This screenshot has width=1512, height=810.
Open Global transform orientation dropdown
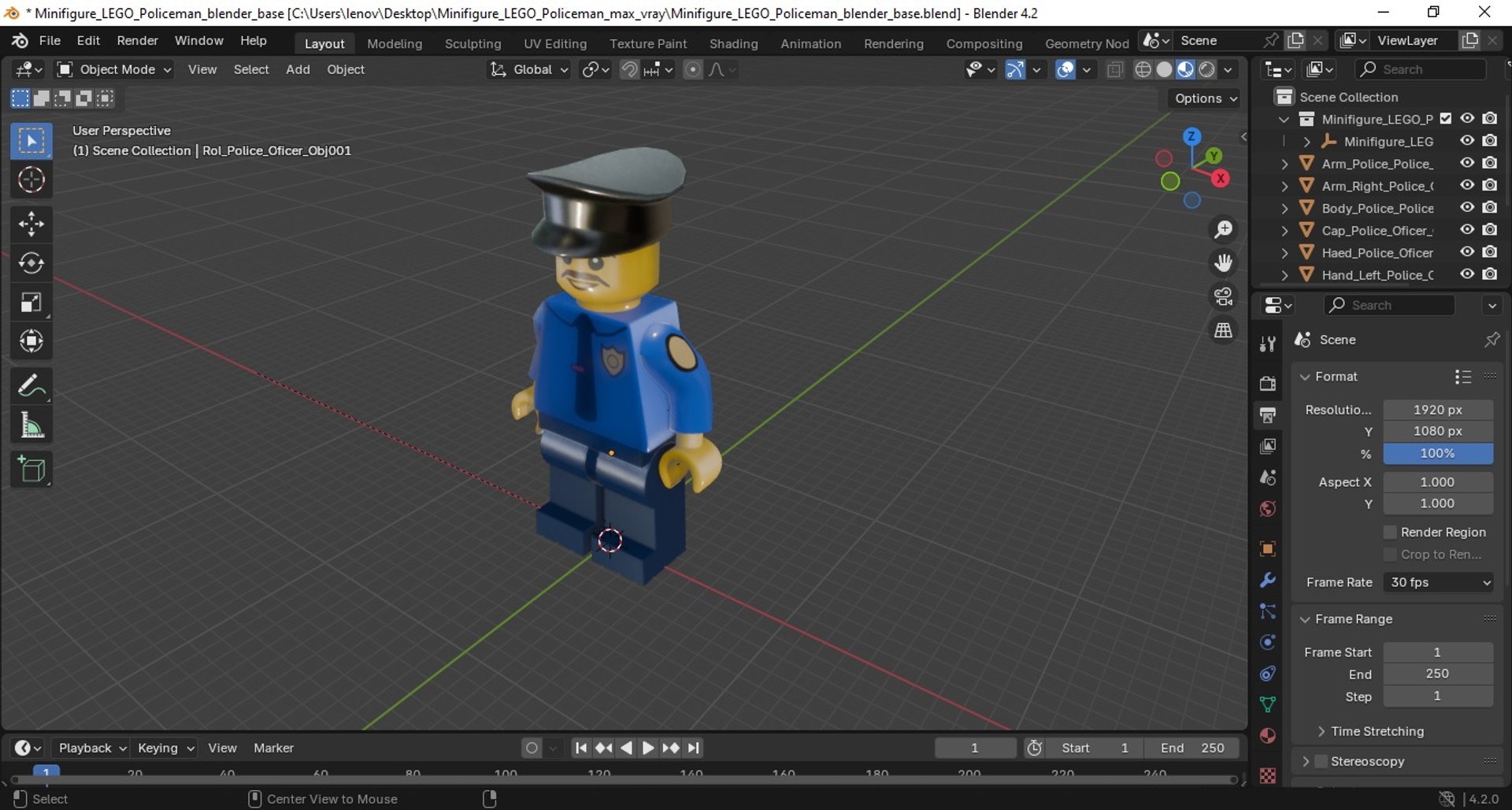(x=529, y=69)
